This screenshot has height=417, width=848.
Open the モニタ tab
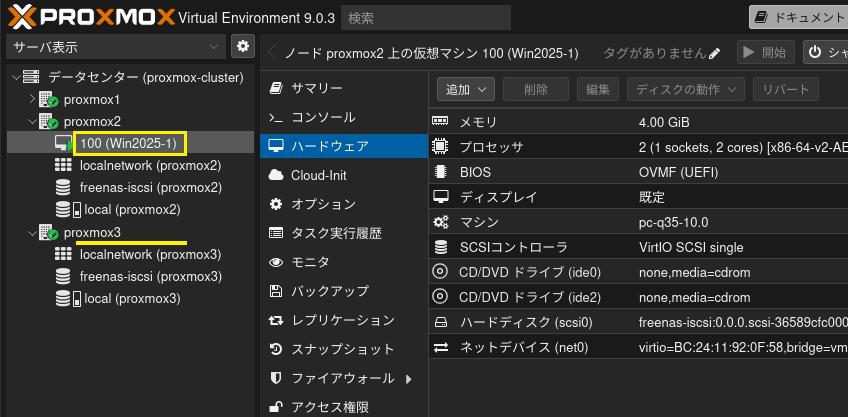tap(344, 262)
